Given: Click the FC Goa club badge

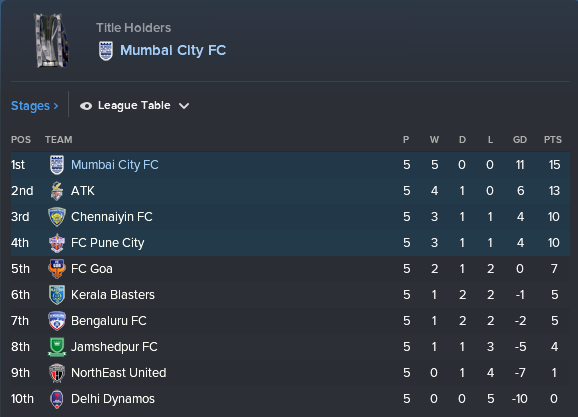Looking at the screenshot, I should point(57,269).
